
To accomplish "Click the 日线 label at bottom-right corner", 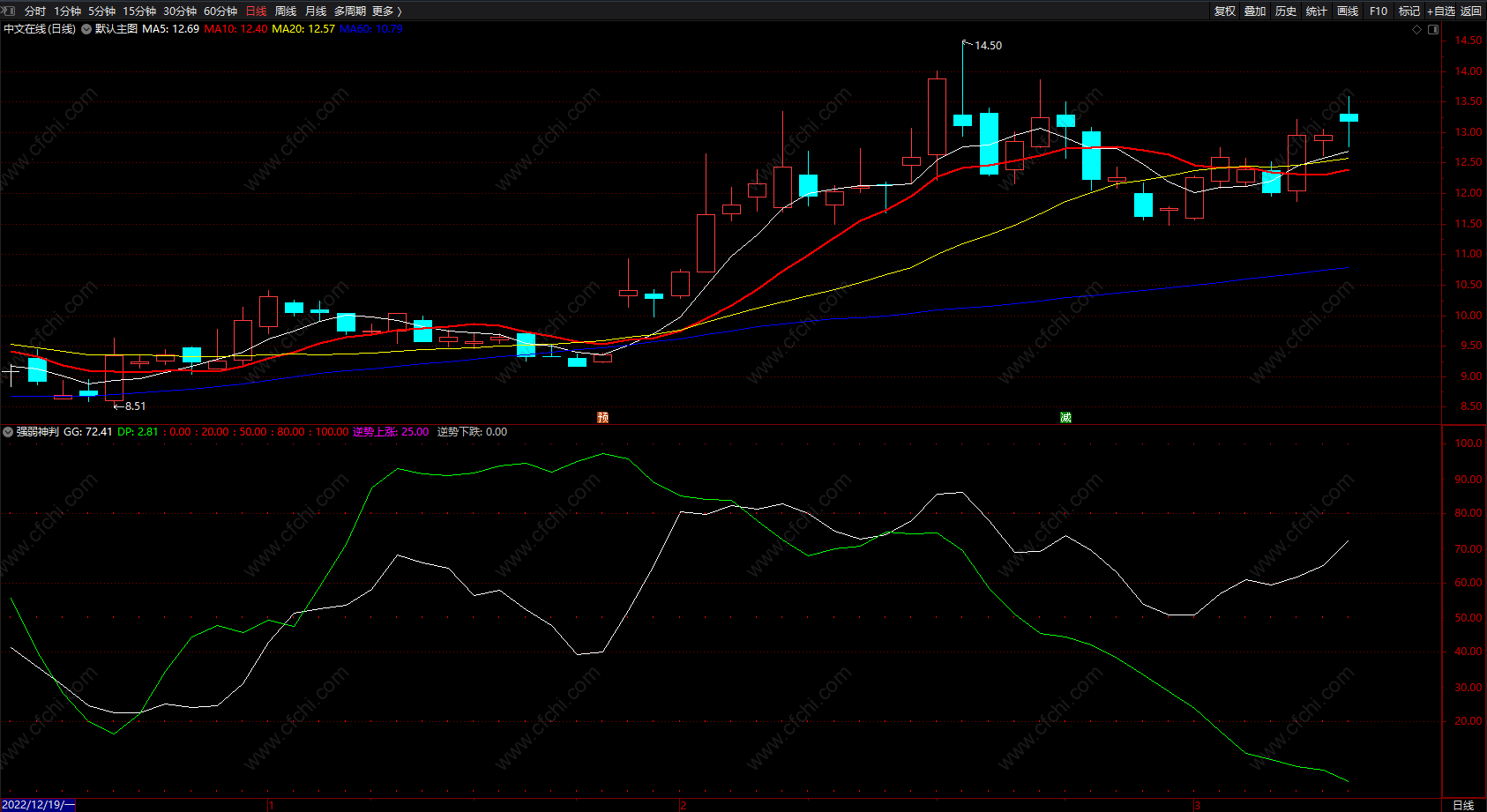I will (x=1463, y=805).
